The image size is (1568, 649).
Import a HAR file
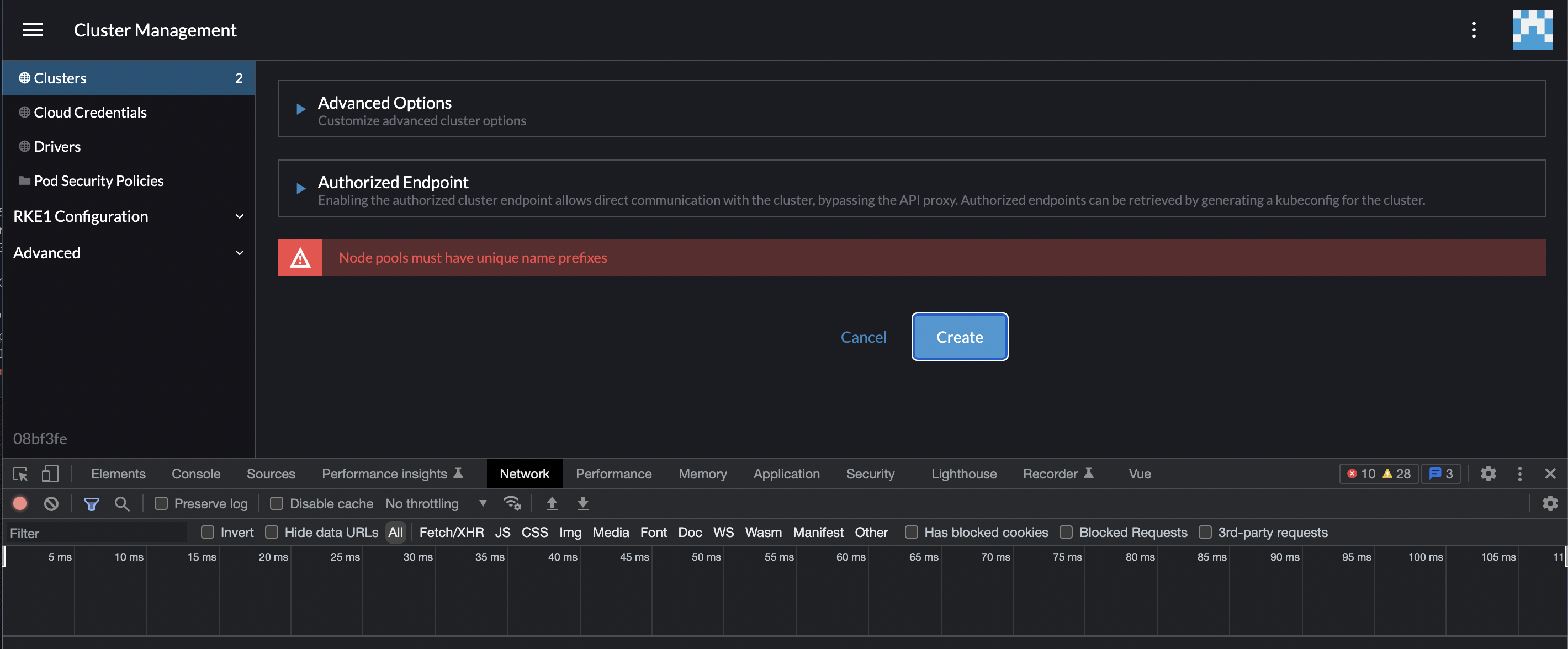(552, 504)
